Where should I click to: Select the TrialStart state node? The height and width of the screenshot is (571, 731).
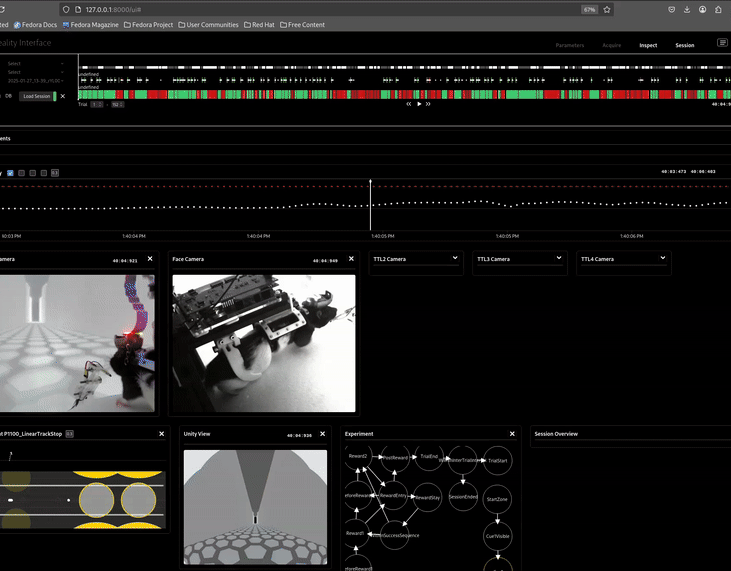pyautogui.click(x=497, y=461)
